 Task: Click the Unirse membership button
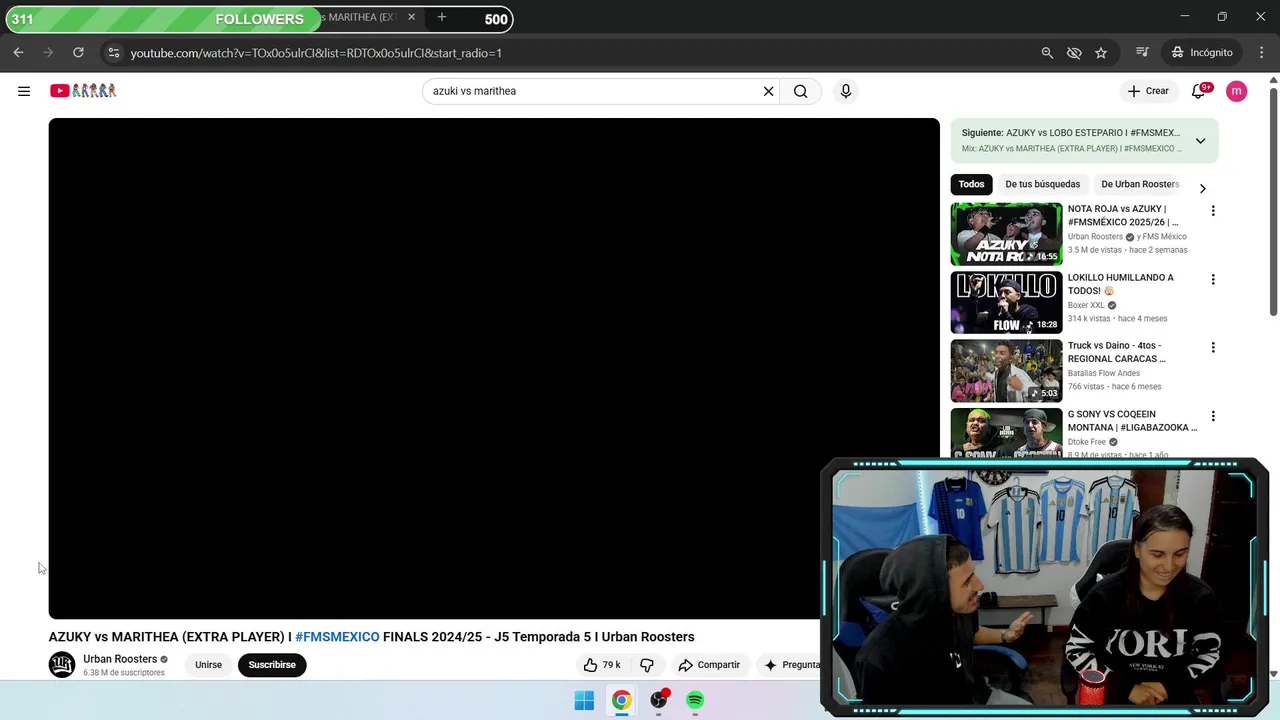(x=208, y=665)
